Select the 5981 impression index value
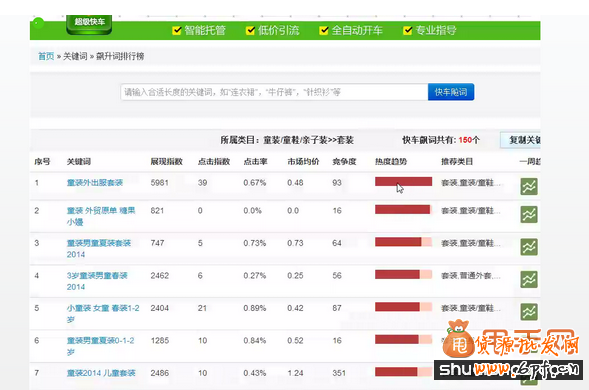 [x=160, y=183]
